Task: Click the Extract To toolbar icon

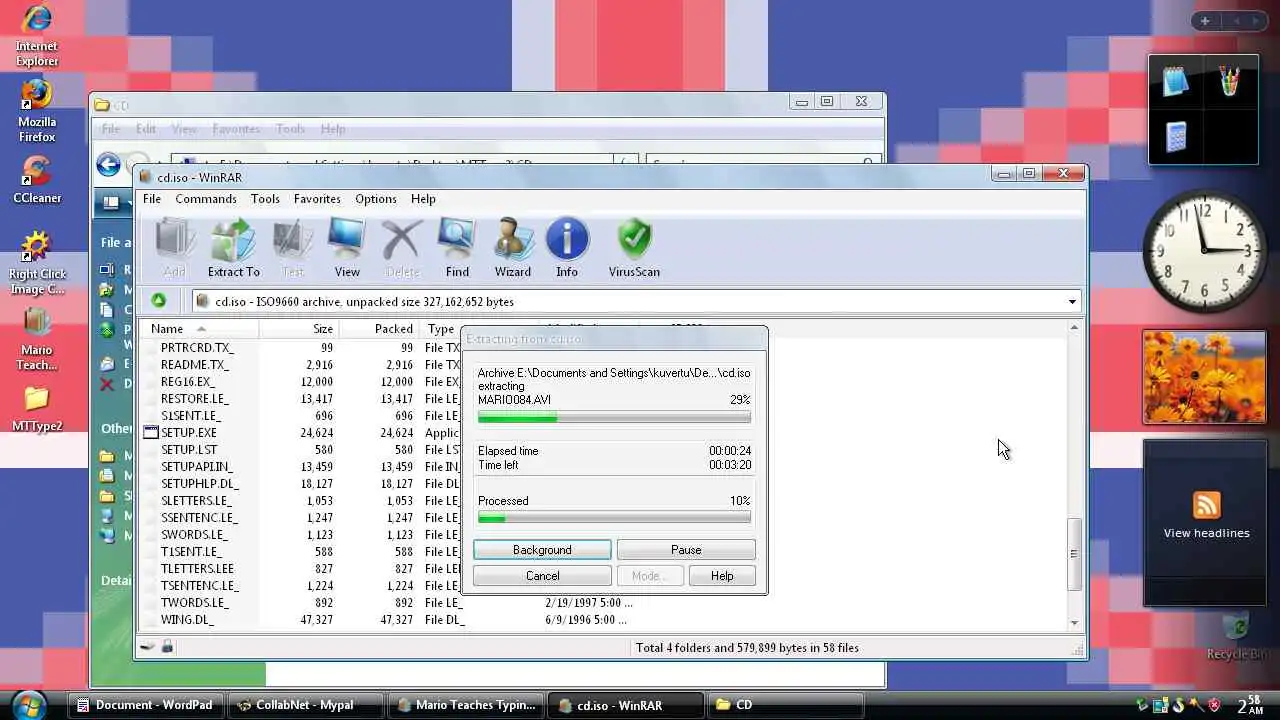Action: [233, 248]
